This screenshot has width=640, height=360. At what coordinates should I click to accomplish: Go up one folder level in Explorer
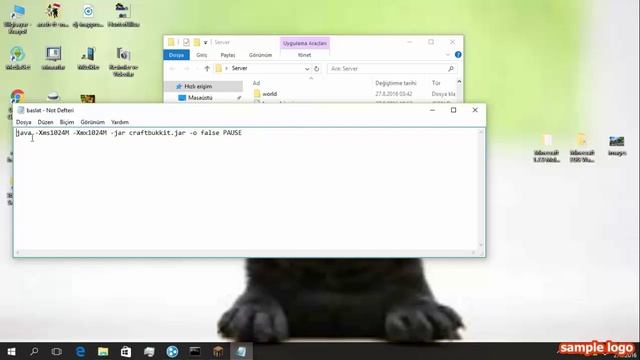[207, 69]
